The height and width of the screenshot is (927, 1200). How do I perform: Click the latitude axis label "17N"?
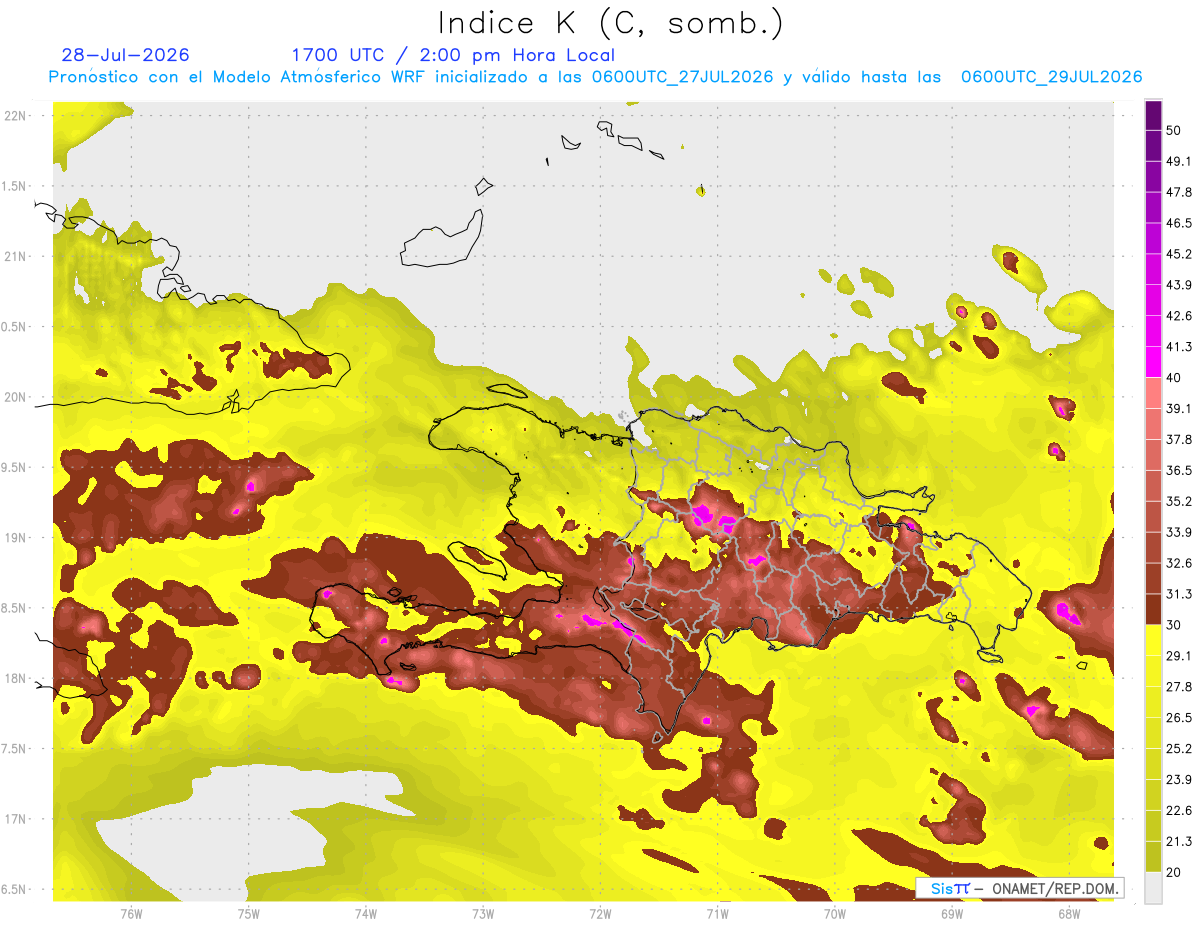click(17, 819)
